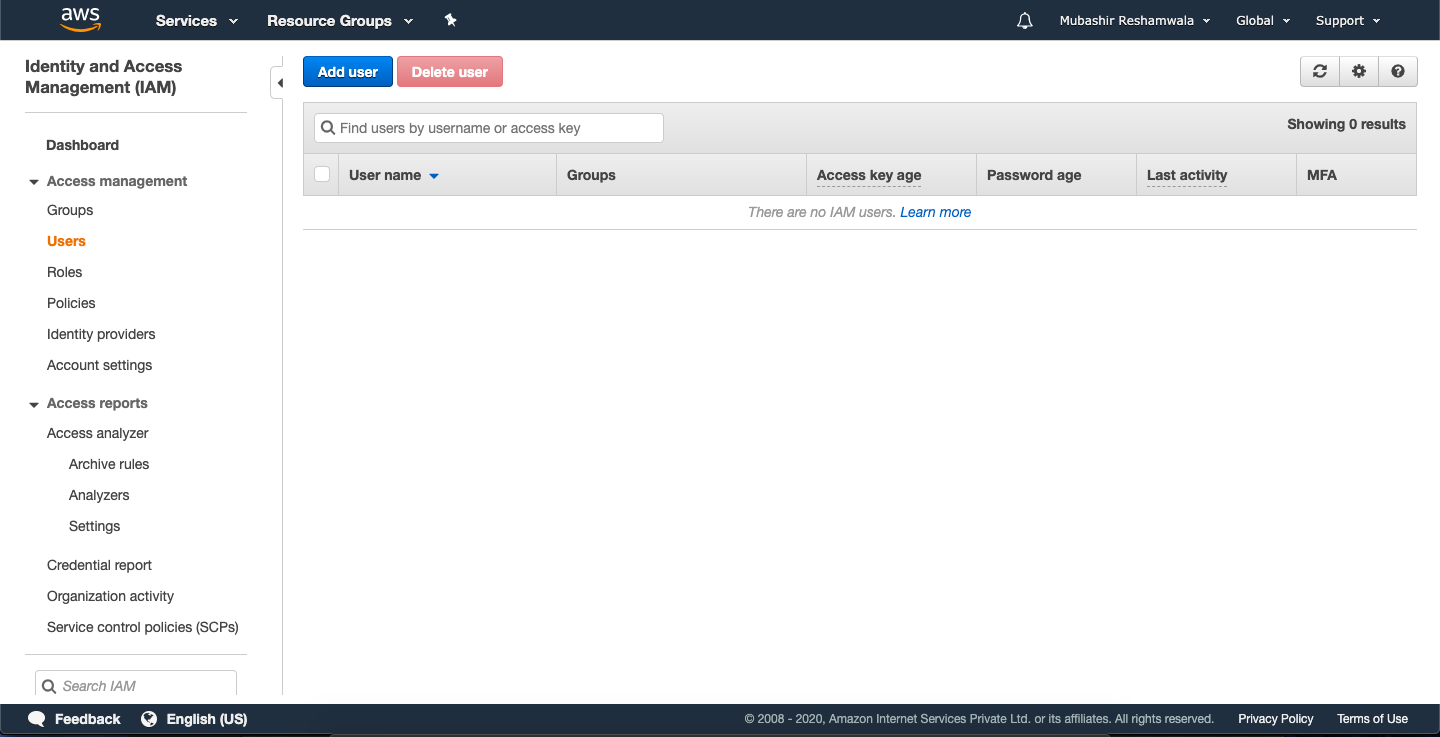Click the Feedback speech bubble icon
This screenshot has width=1440, height=737.
(x=37, y=719)
